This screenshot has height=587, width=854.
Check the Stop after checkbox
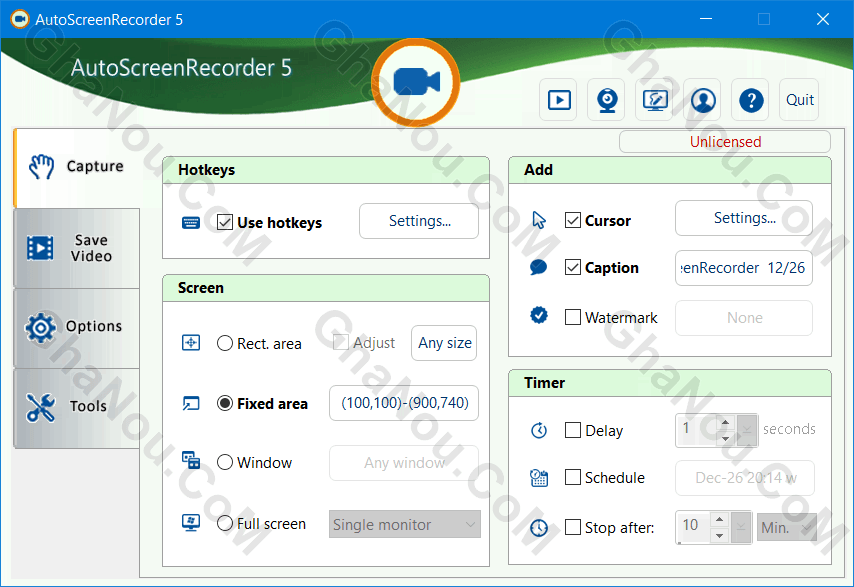[x=572, y=527]
